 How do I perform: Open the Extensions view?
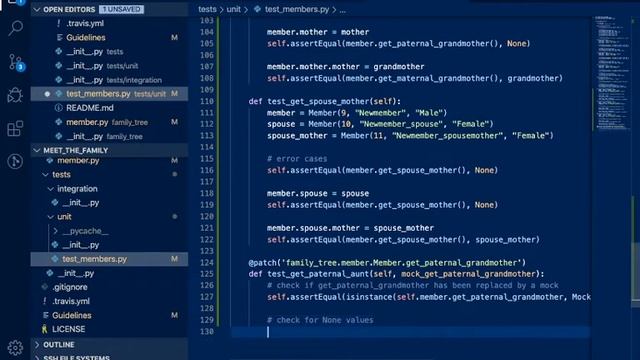pyautogui.click(x=15, y=129)
